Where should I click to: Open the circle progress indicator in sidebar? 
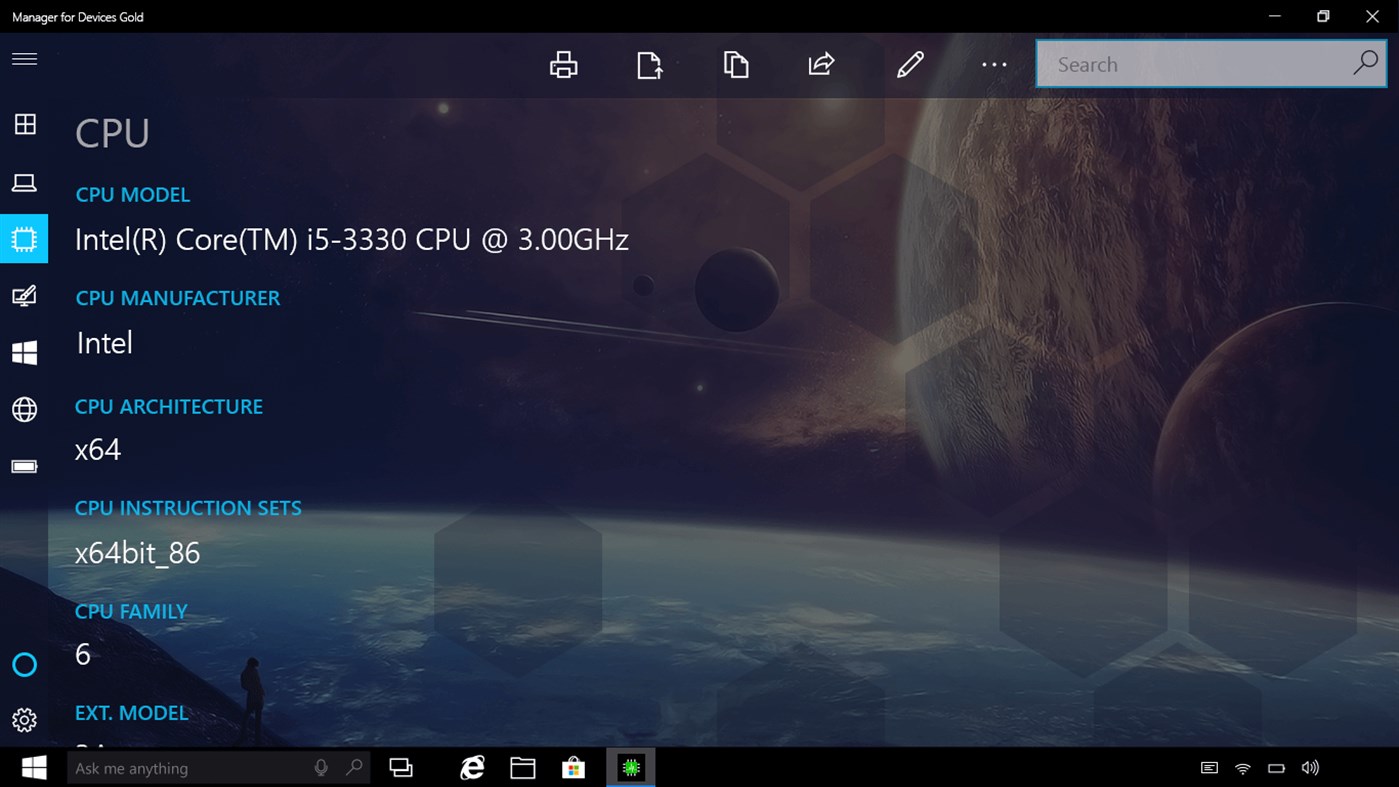24,663
